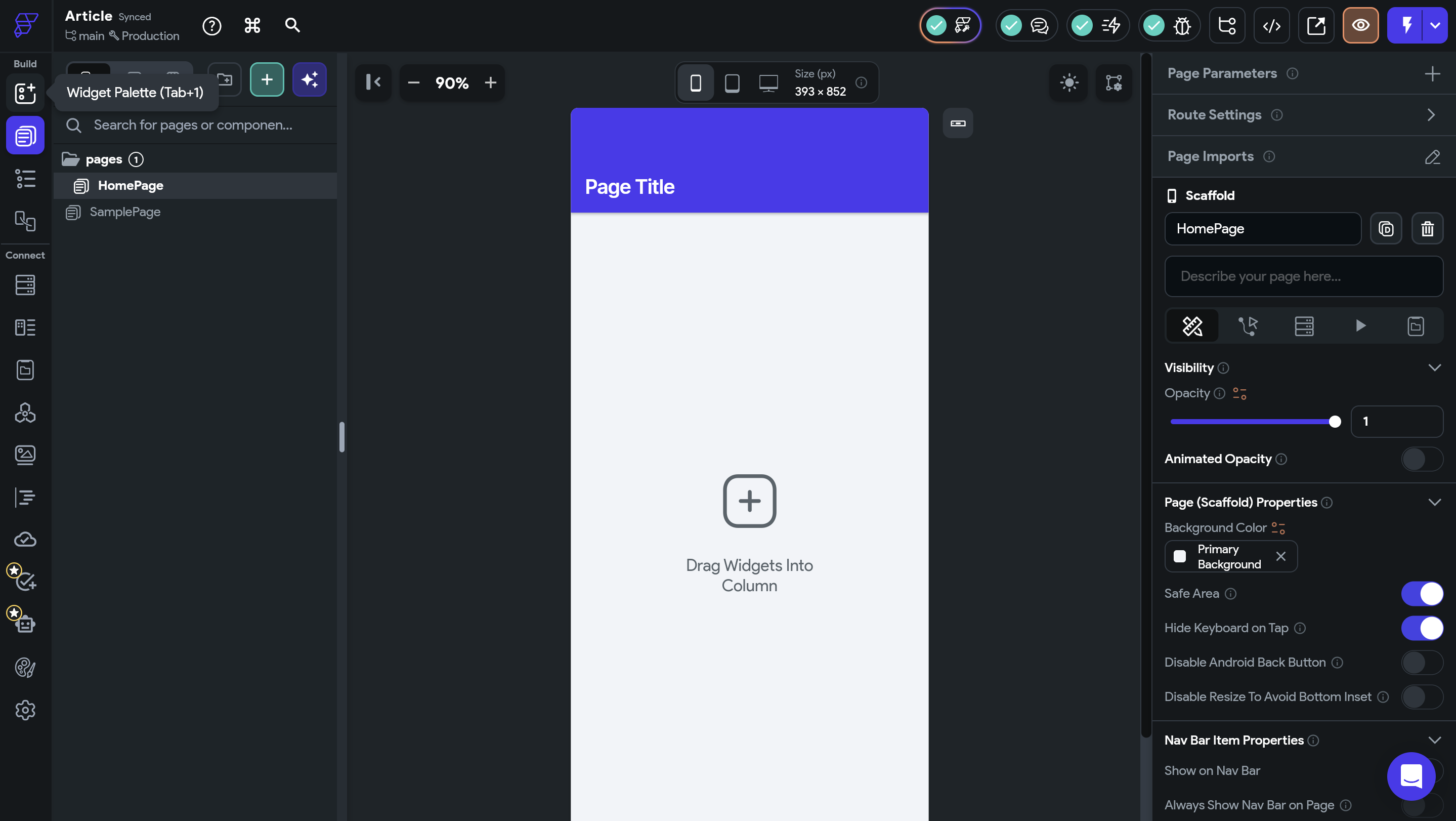Delete HomePage using the trash icon
Viewport: 1456px width, 821px height.
tap(1427, 228)
